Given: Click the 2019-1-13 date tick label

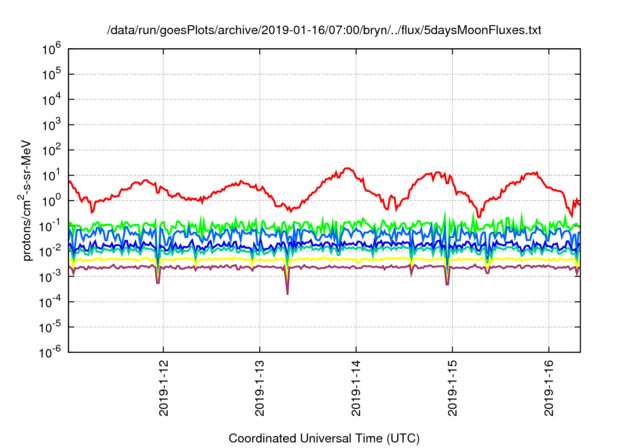Looking at the screenshot, I should pos(260,388).
